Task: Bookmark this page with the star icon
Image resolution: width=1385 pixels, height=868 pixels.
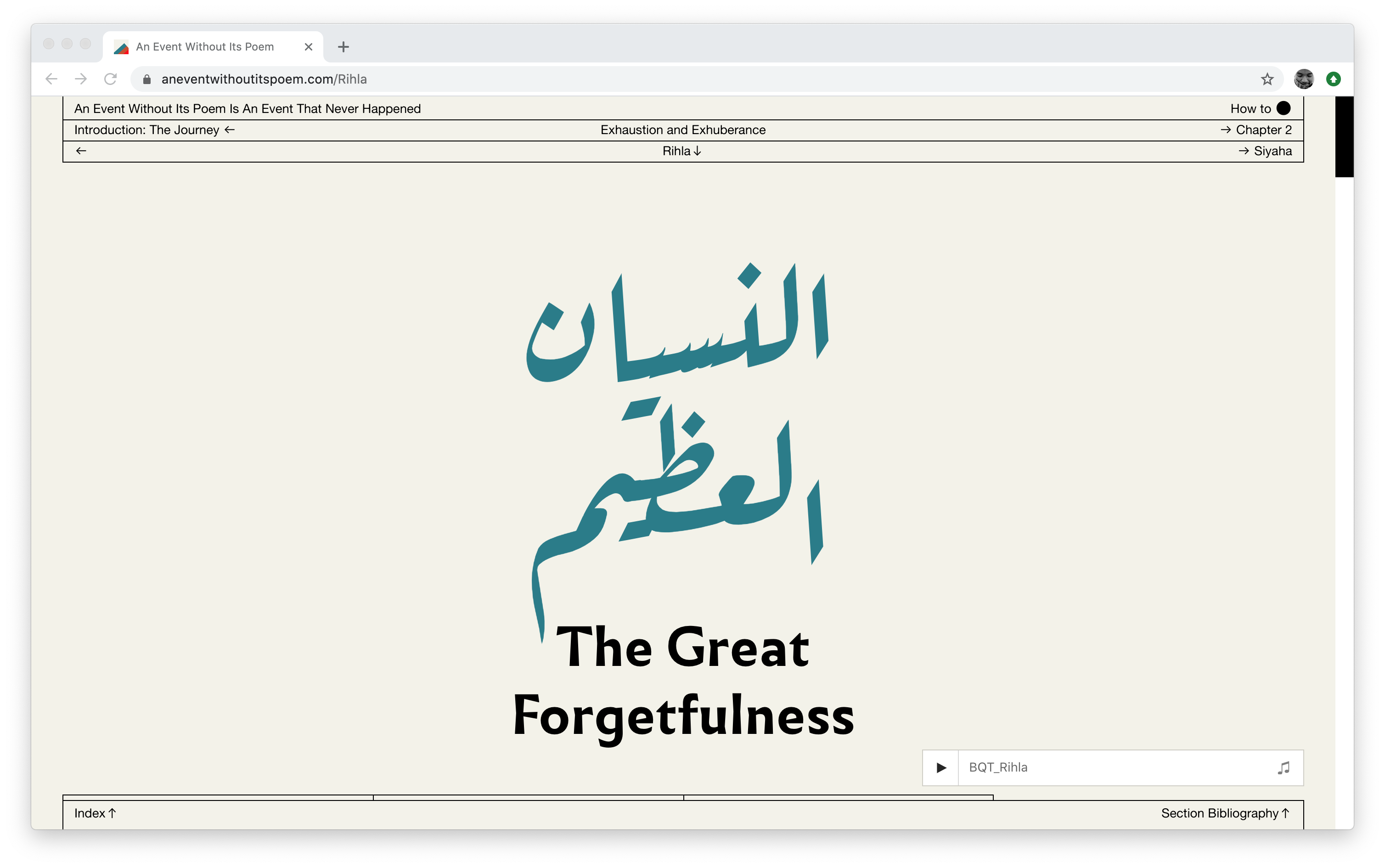Action: click(1267, 79)
